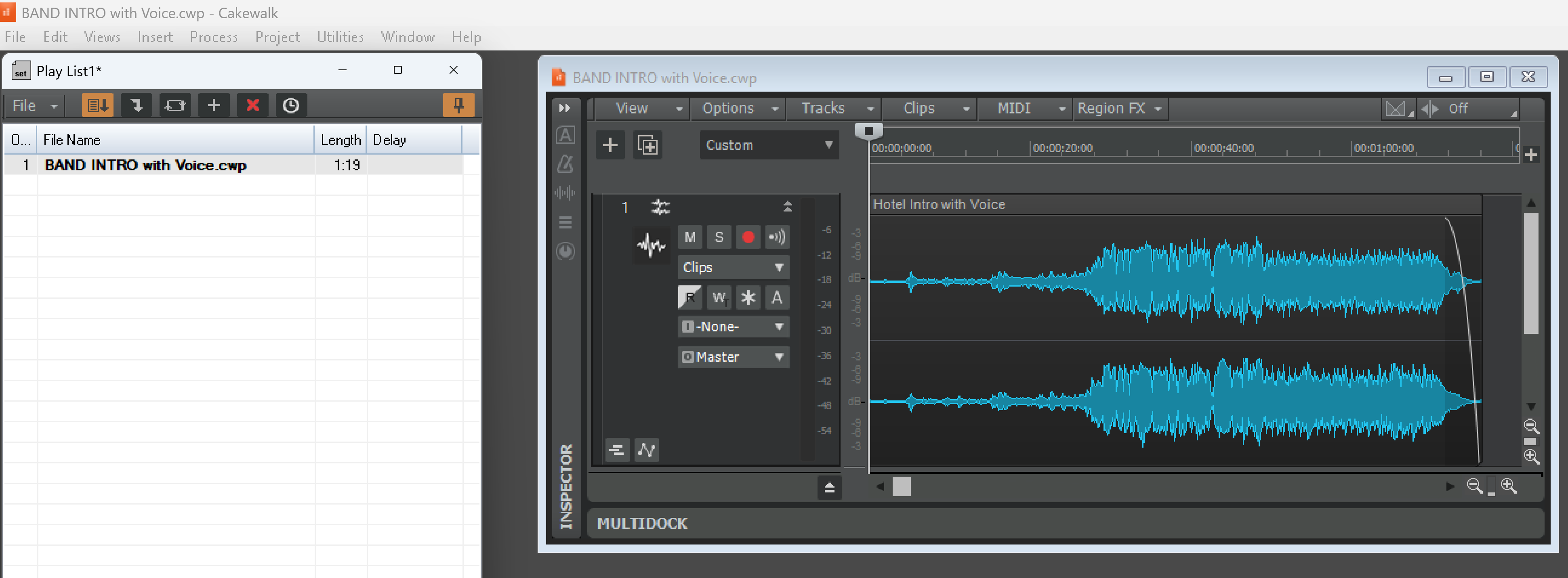Image resolution: width=1568 pixels, height=578 pixels.
Task: Toggle input echo on track 1
Action: (777, 237)
